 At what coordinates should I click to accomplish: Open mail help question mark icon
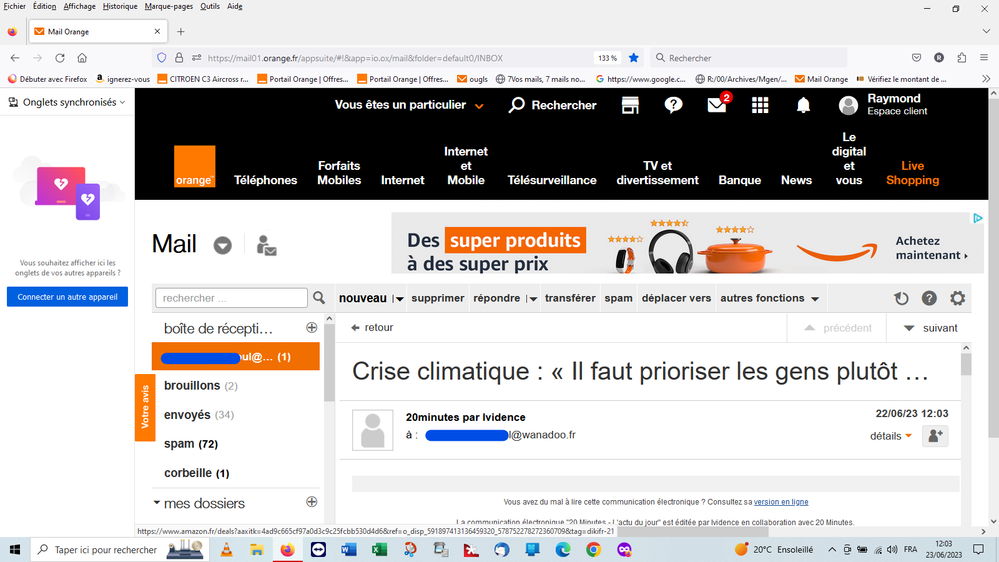[929, 298]
